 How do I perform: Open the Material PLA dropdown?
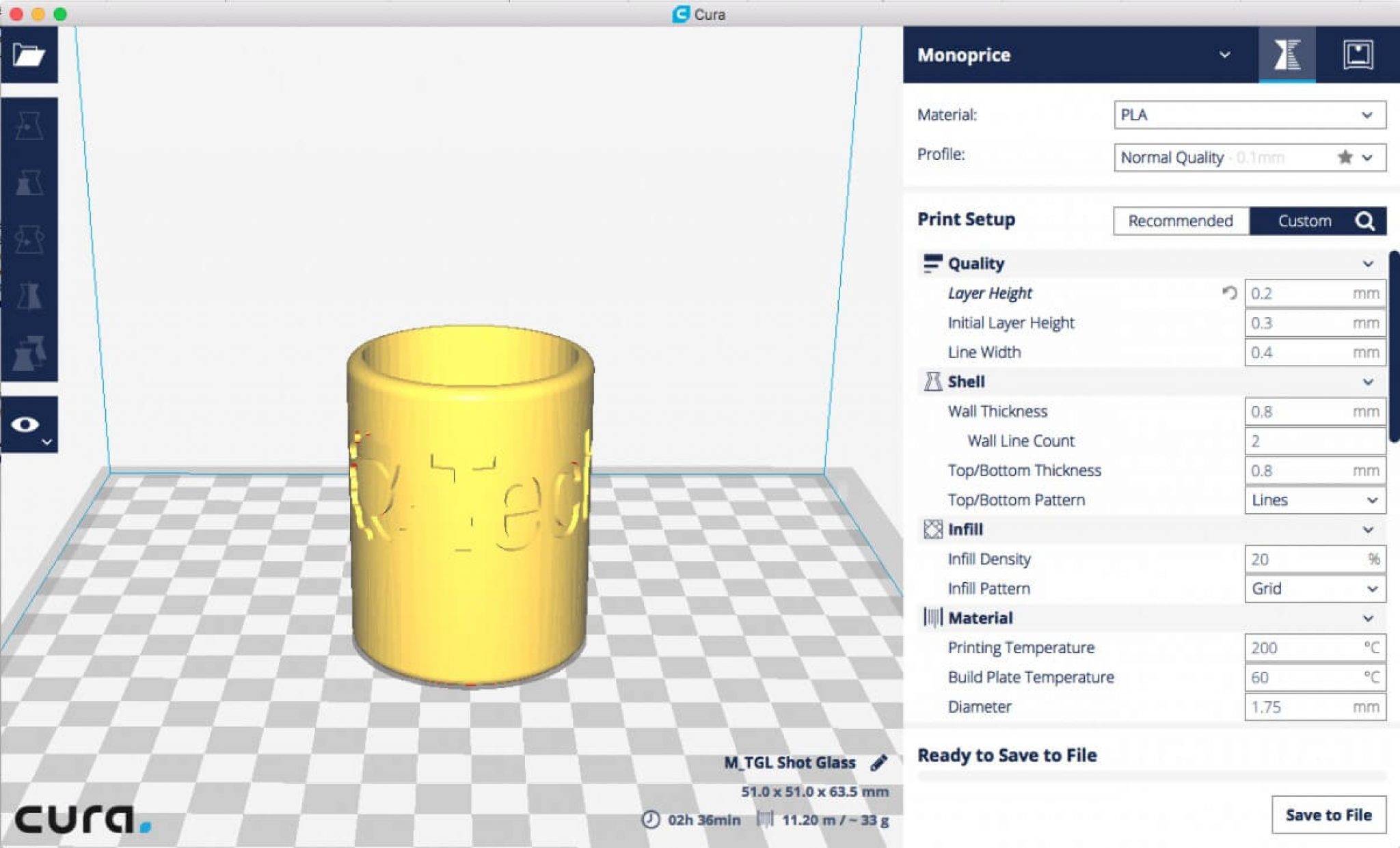pyautogui.click(x=1250, y=115)
